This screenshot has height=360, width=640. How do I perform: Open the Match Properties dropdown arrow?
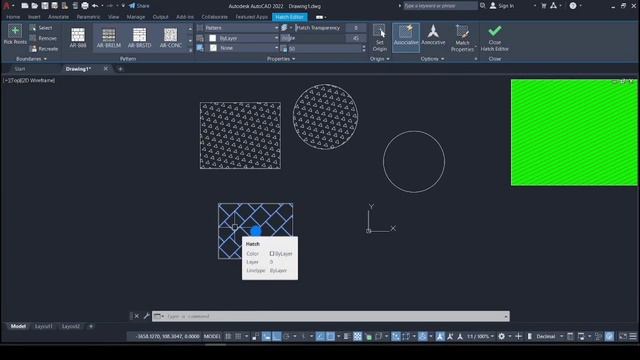pyautogui.click(x=476, y=46)
